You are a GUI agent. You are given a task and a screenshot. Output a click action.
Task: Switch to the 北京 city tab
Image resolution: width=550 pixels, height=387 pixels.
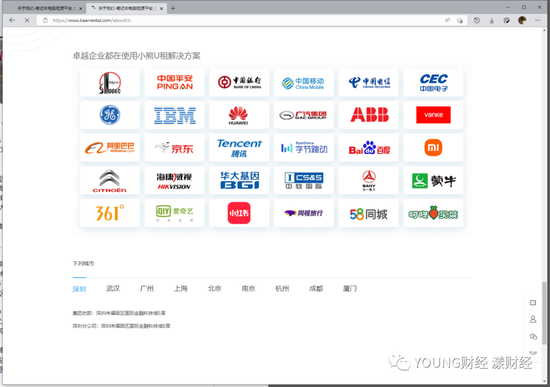[x=214, y=288]
